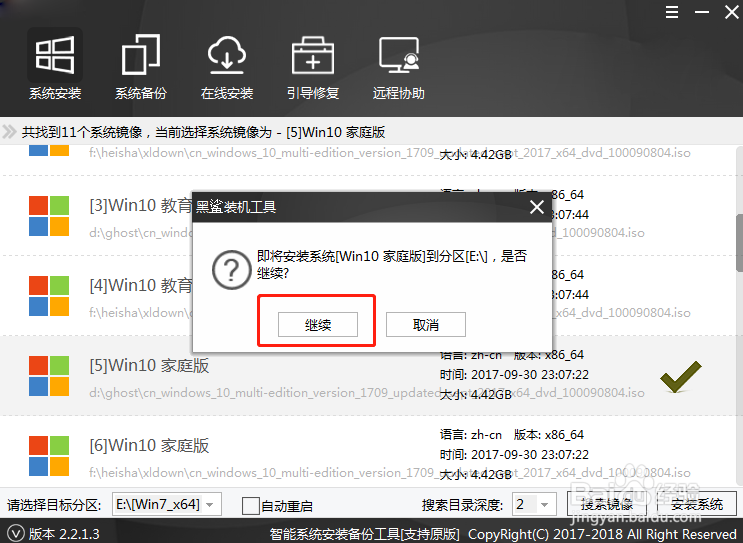Open the 搜索目录深度 dropdown showing 2
Viewport: 743px width, 543px height.
click(535, 505)
